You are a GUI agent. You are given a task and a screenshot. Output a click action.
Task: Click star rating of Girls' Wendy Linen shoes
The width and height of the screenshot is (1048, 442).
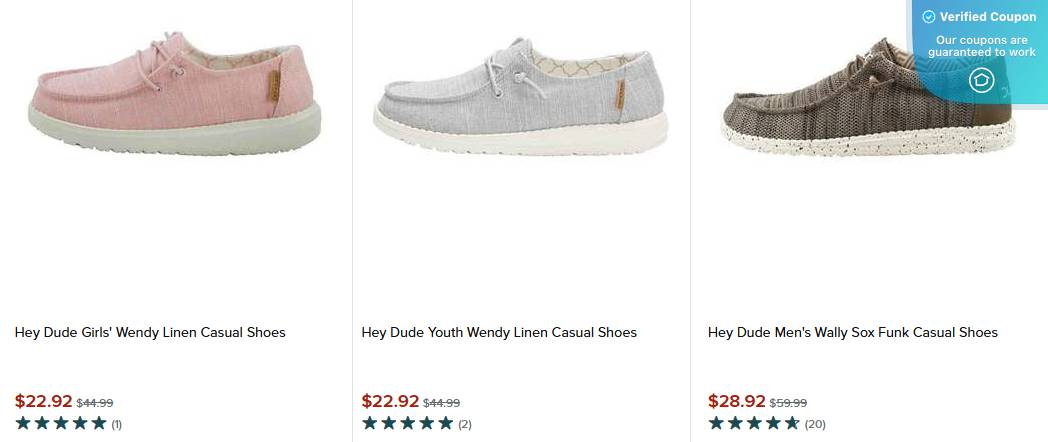pyautogui.click(x=61, y=423)
